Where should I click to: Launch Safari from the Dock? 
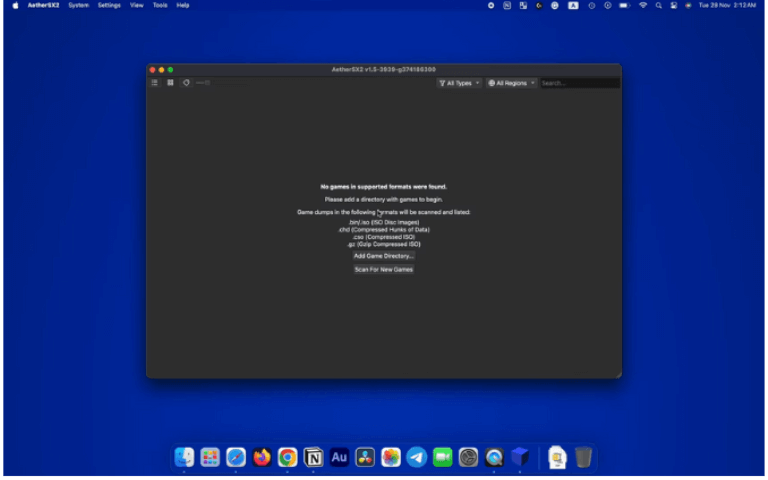[236, 457]
